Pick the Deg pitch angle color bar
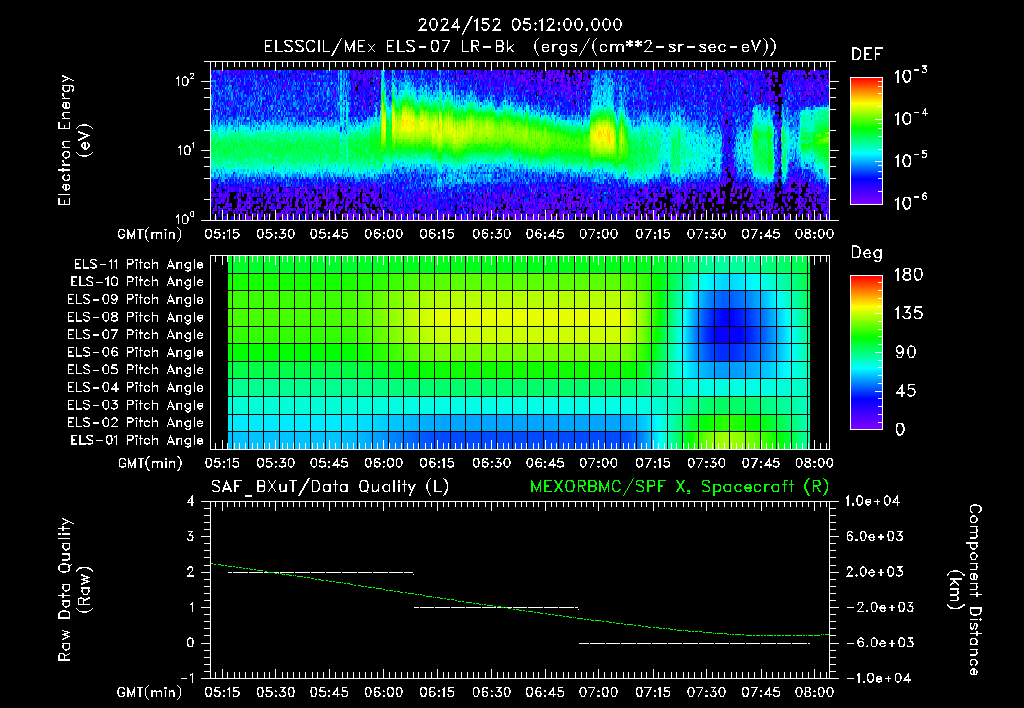 (x=867, y=353)
